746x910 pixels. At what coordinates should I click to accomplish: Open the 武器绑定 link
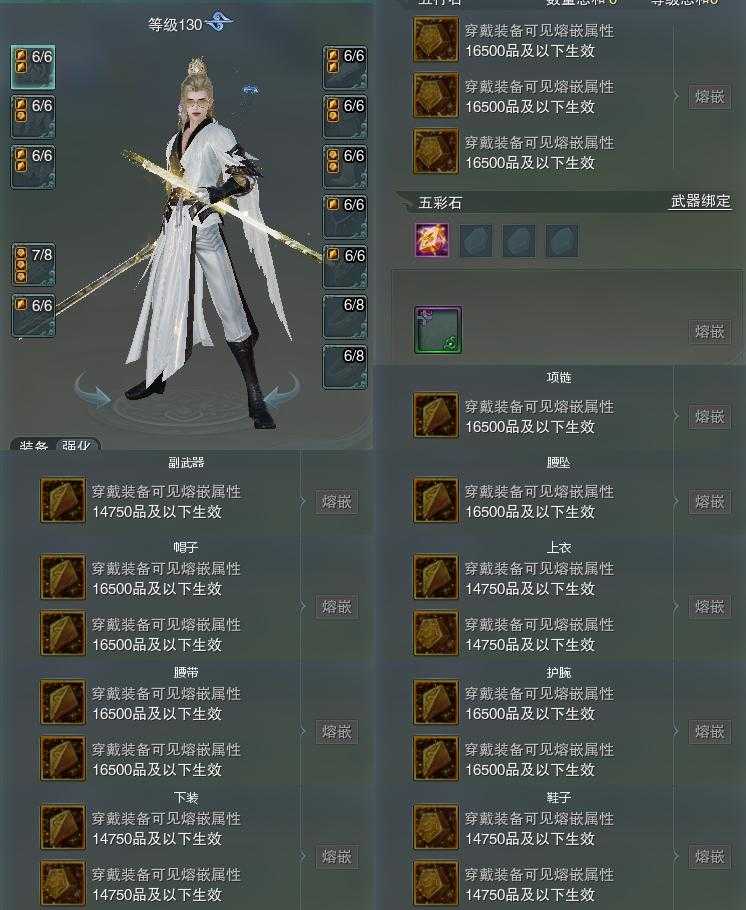(700, 201)
